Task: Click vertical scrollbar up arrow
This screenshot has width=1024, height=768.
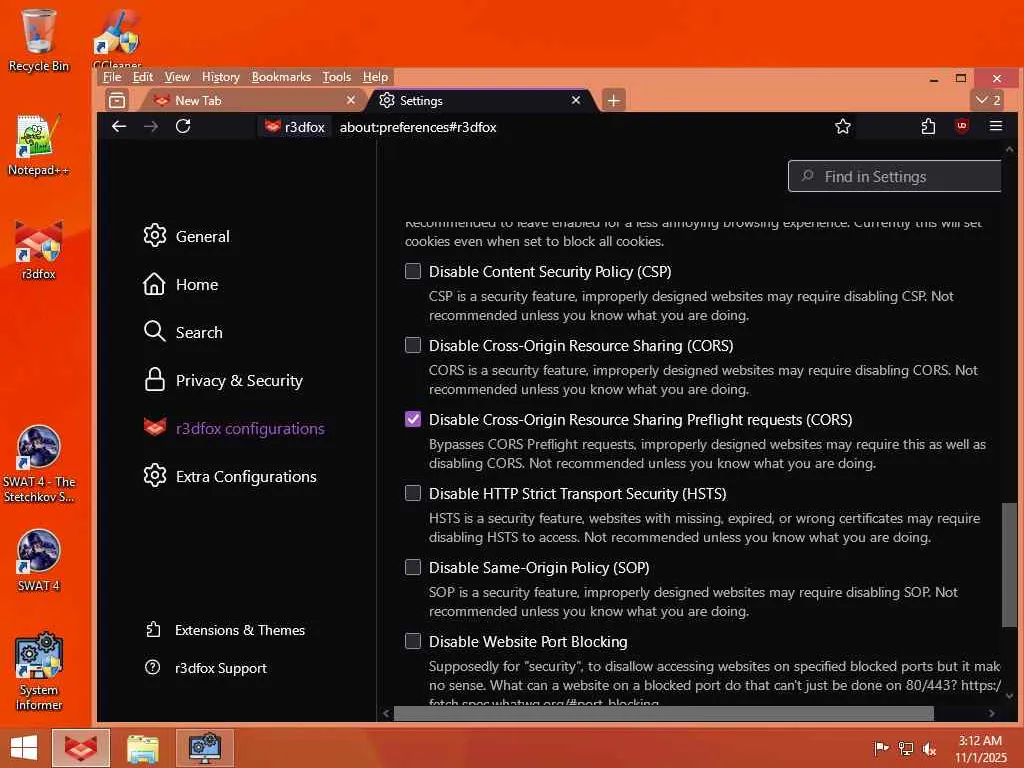Action: coord(1010,150)
